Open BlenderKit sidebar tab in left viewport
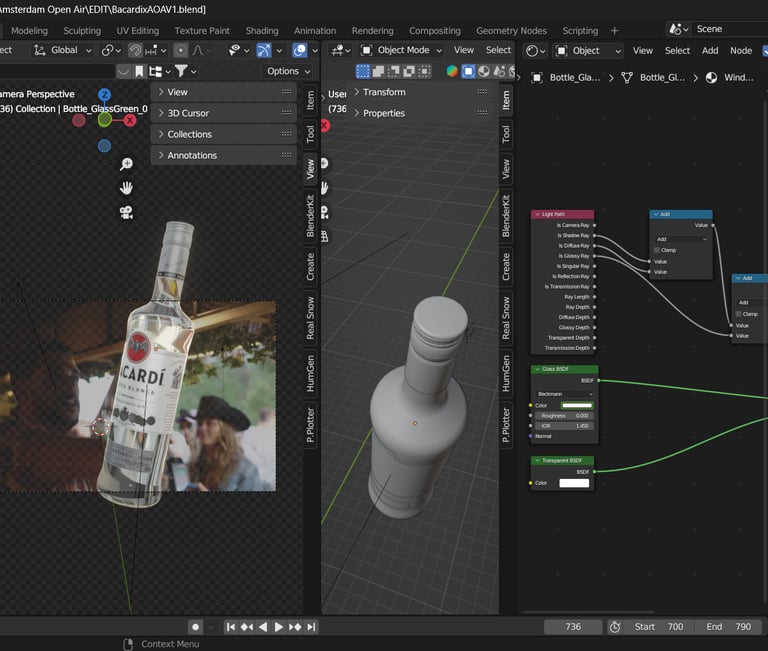This screenshot has width=768, height=651. pyautogui.click(x=310, y=216)
